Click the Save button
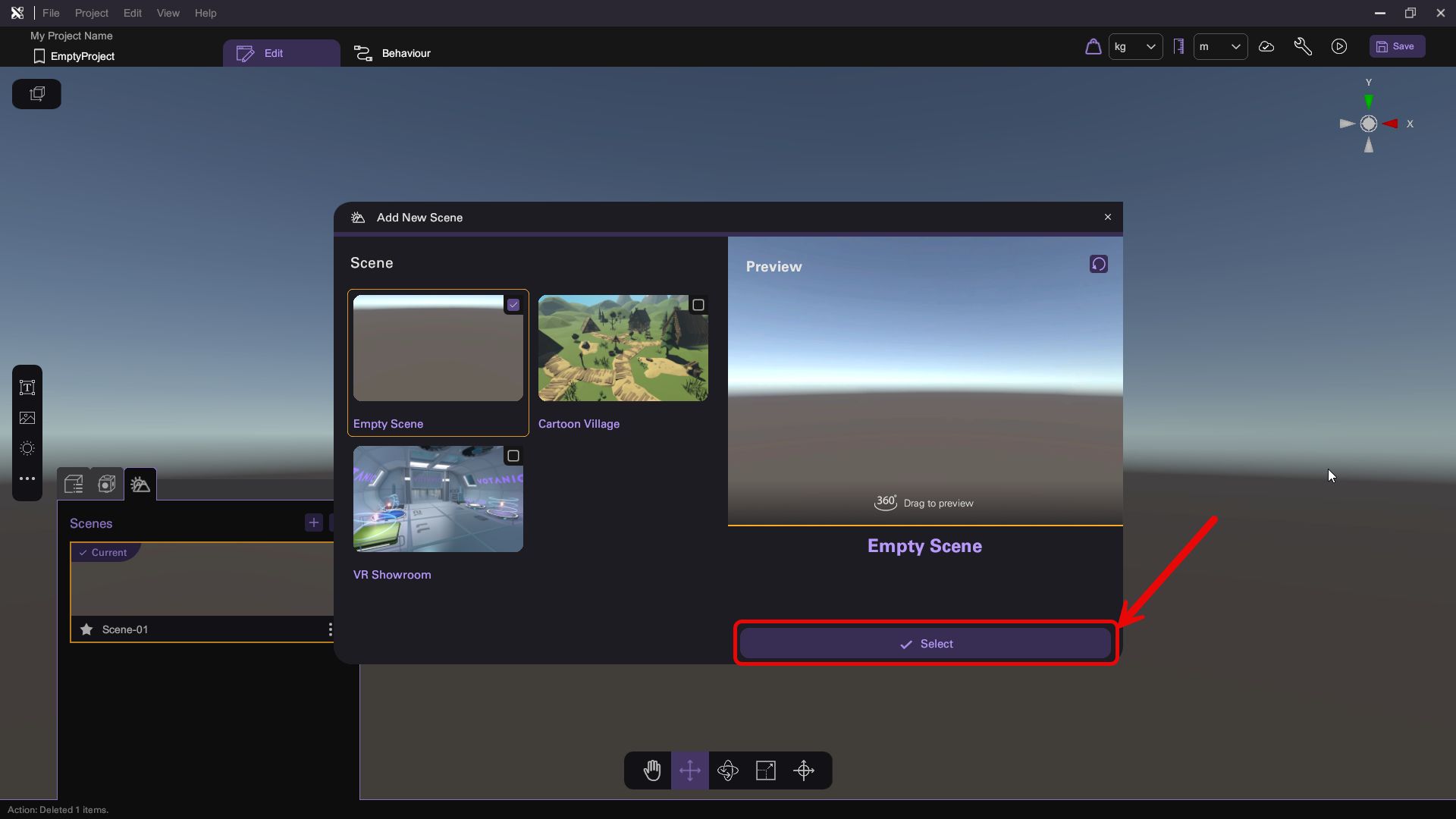Image resolution: width=1456 pixels, height=819 pixels. click(x=1397, y=46)
